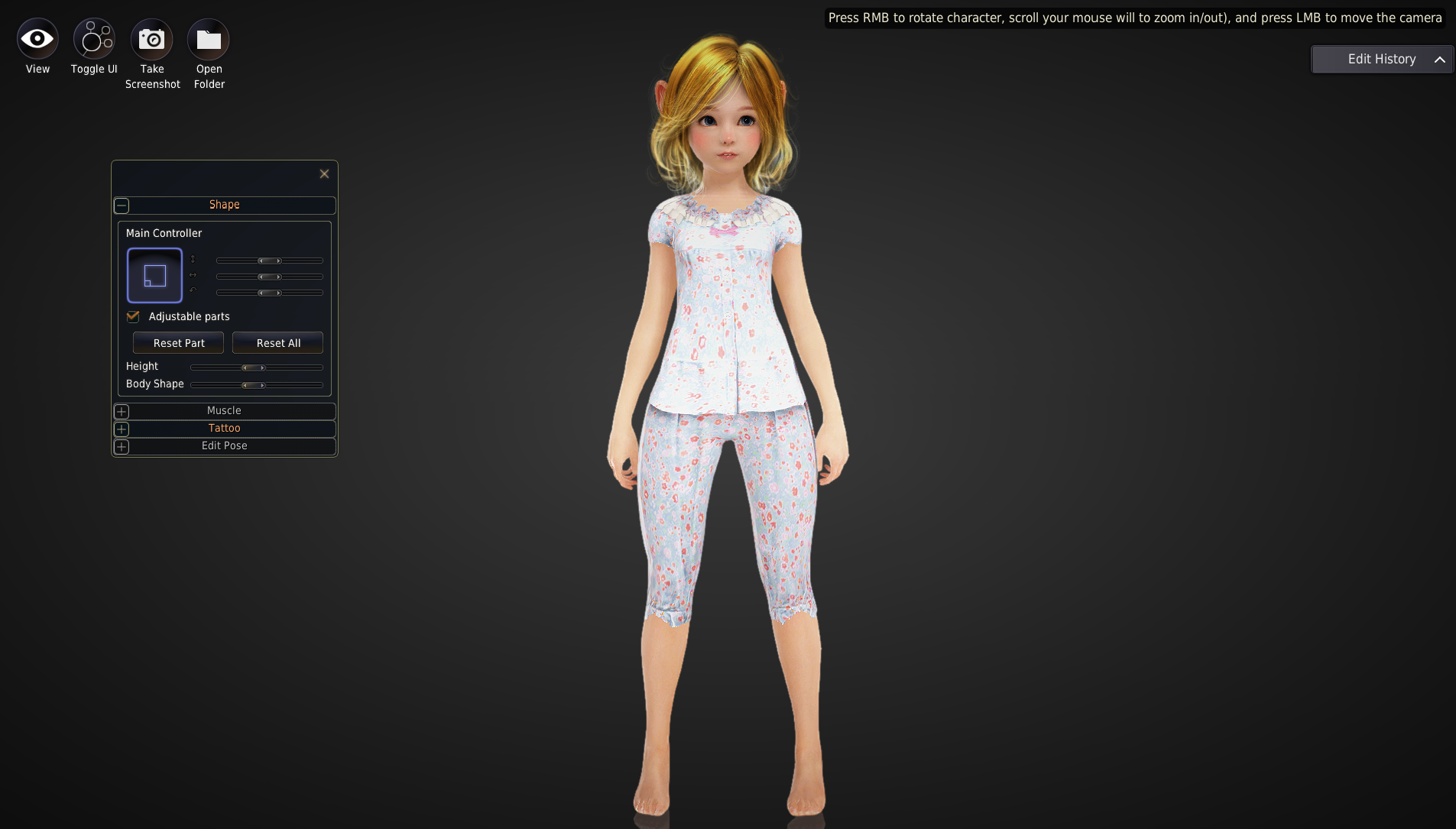
Task: Expand the Muscle section
Action: (122, 411)
